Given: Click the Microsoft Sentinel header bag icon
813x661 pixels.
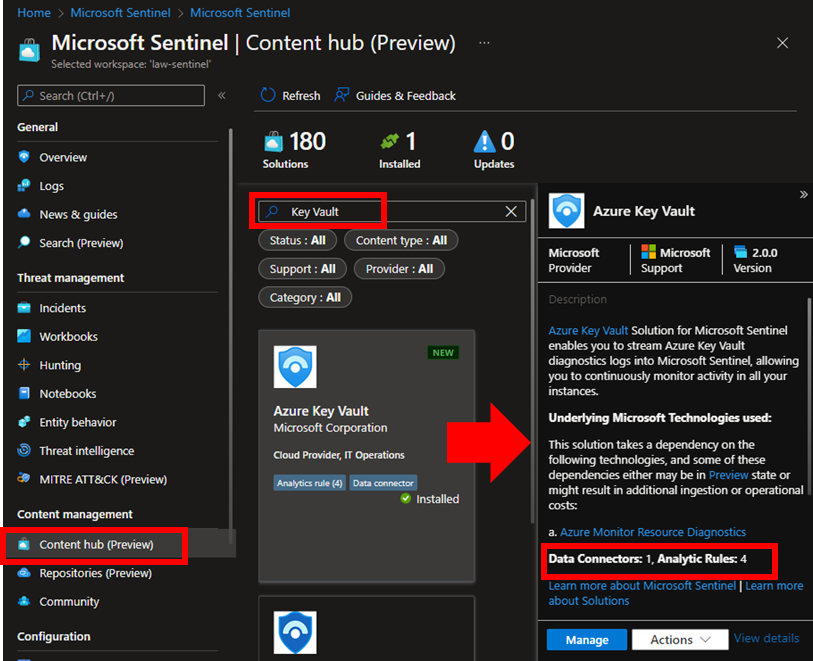Looking at the screenshot, I should click(x=29, y=50).
